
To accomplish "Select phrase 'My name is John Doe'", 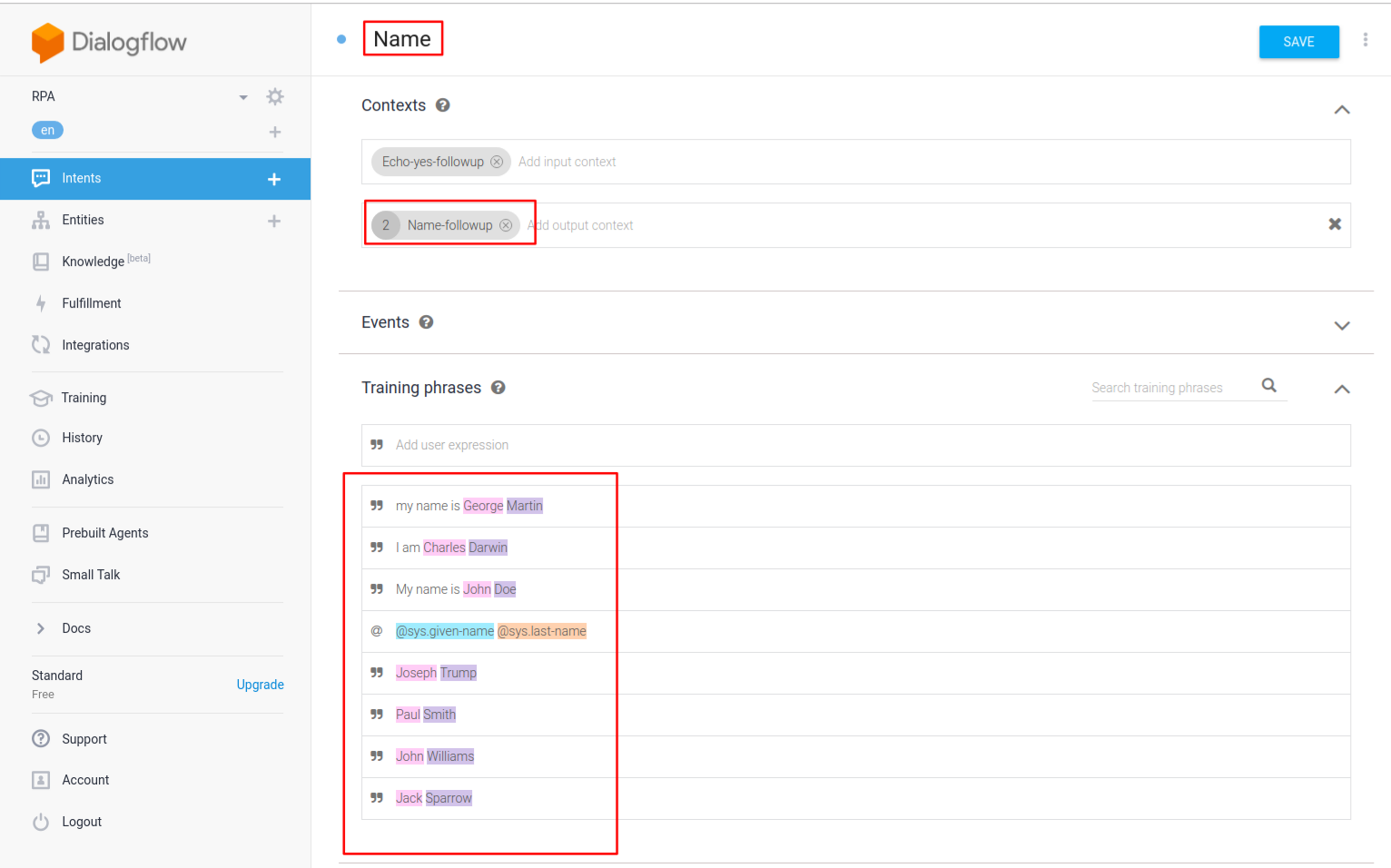I will pos(456,589).
